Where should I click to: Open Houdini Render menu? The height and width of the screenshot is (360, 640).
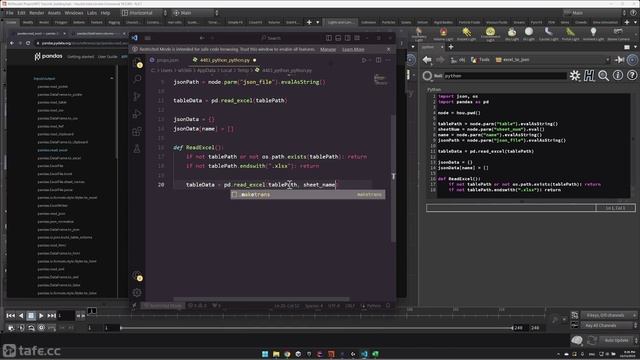point(36,13)
